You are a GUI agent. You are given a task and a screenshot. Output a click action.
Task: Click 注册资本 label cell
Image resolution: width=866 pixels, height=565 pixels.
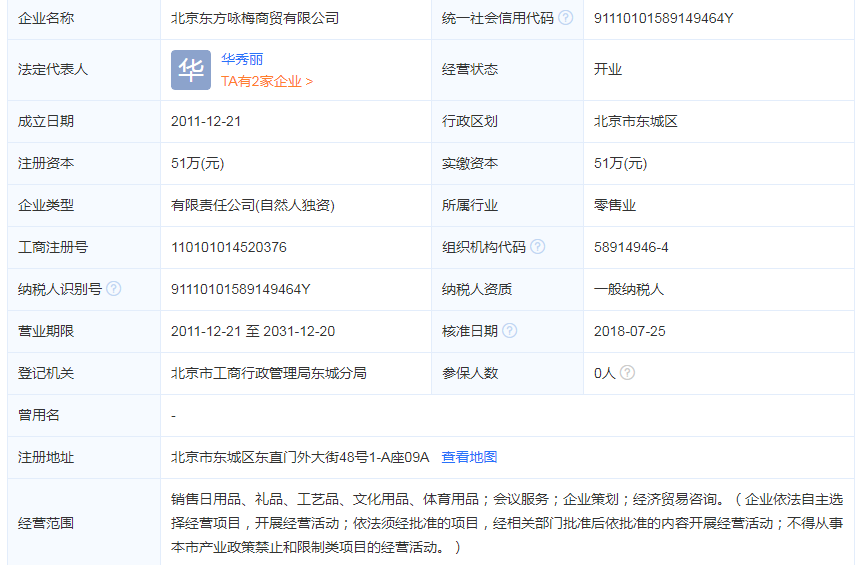coord(84,163)
